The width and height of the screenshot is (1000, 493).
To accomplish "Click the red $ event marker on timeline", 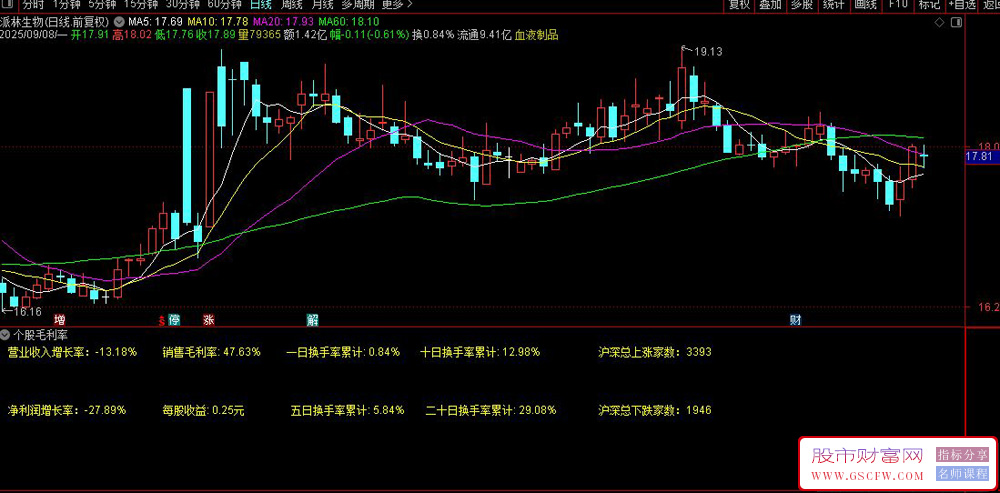I will [x=162, y=320].
